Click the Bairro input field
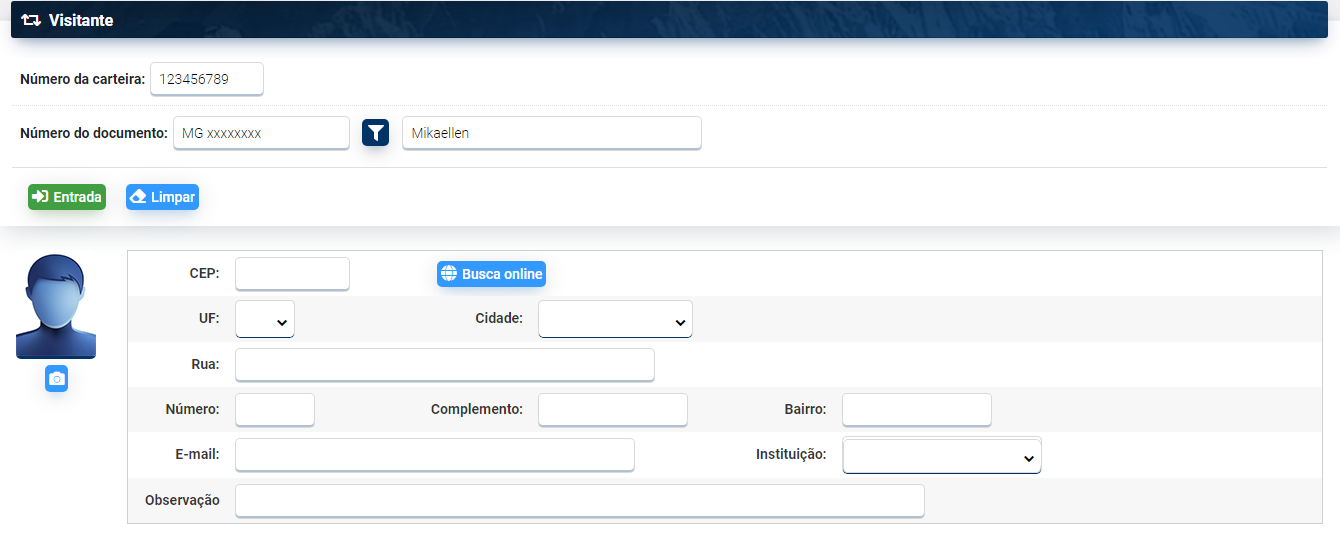This screenshot has width=1340, height=539. pyautogui.click(x=916, y=410)
